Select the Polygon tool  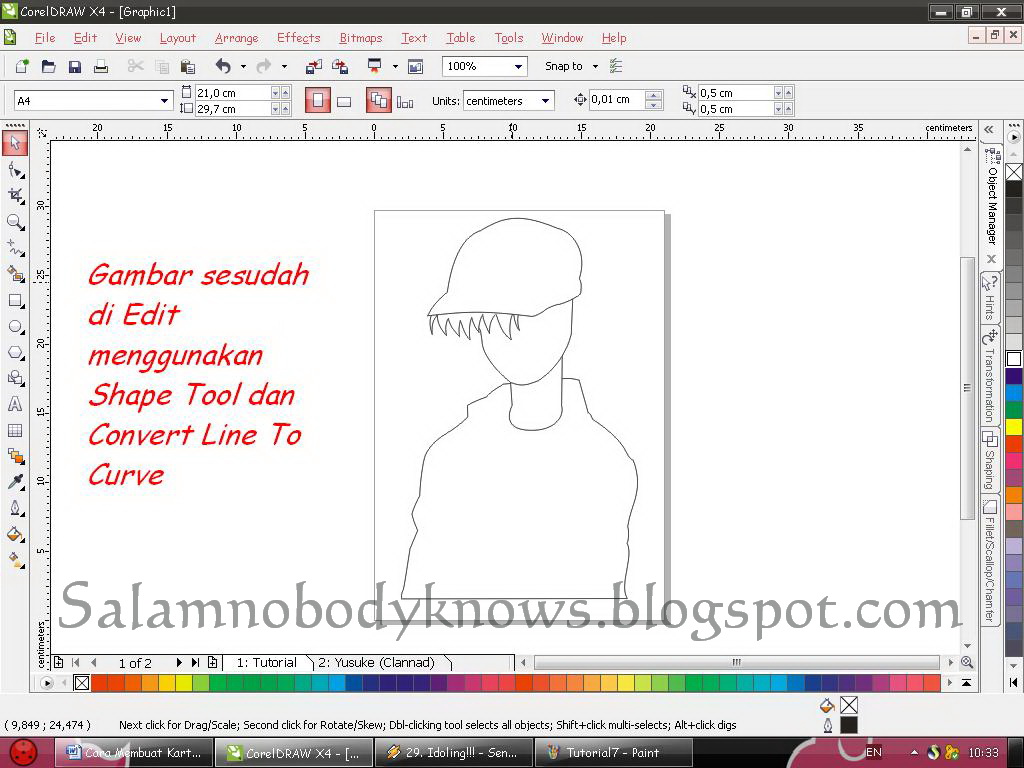click(15, 353)
